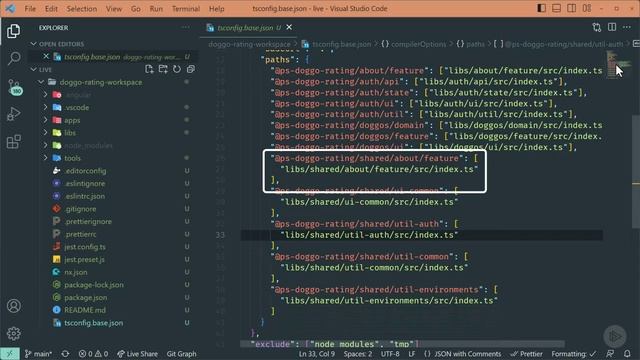The width and height of the screenshot is (640, 360).
Task: Expand the .vscode folder
Action: 45,107
